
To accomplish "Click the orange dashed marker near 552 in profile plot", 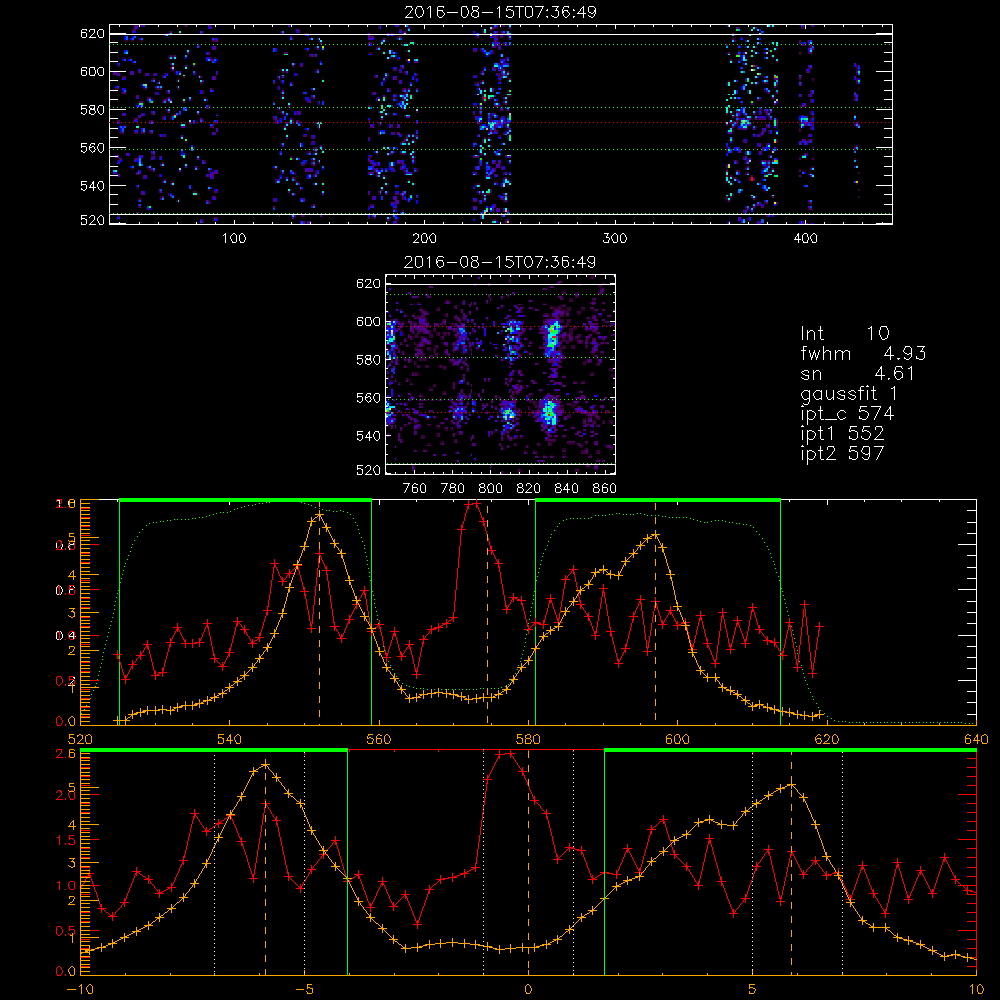I will (x=320, y=612).
